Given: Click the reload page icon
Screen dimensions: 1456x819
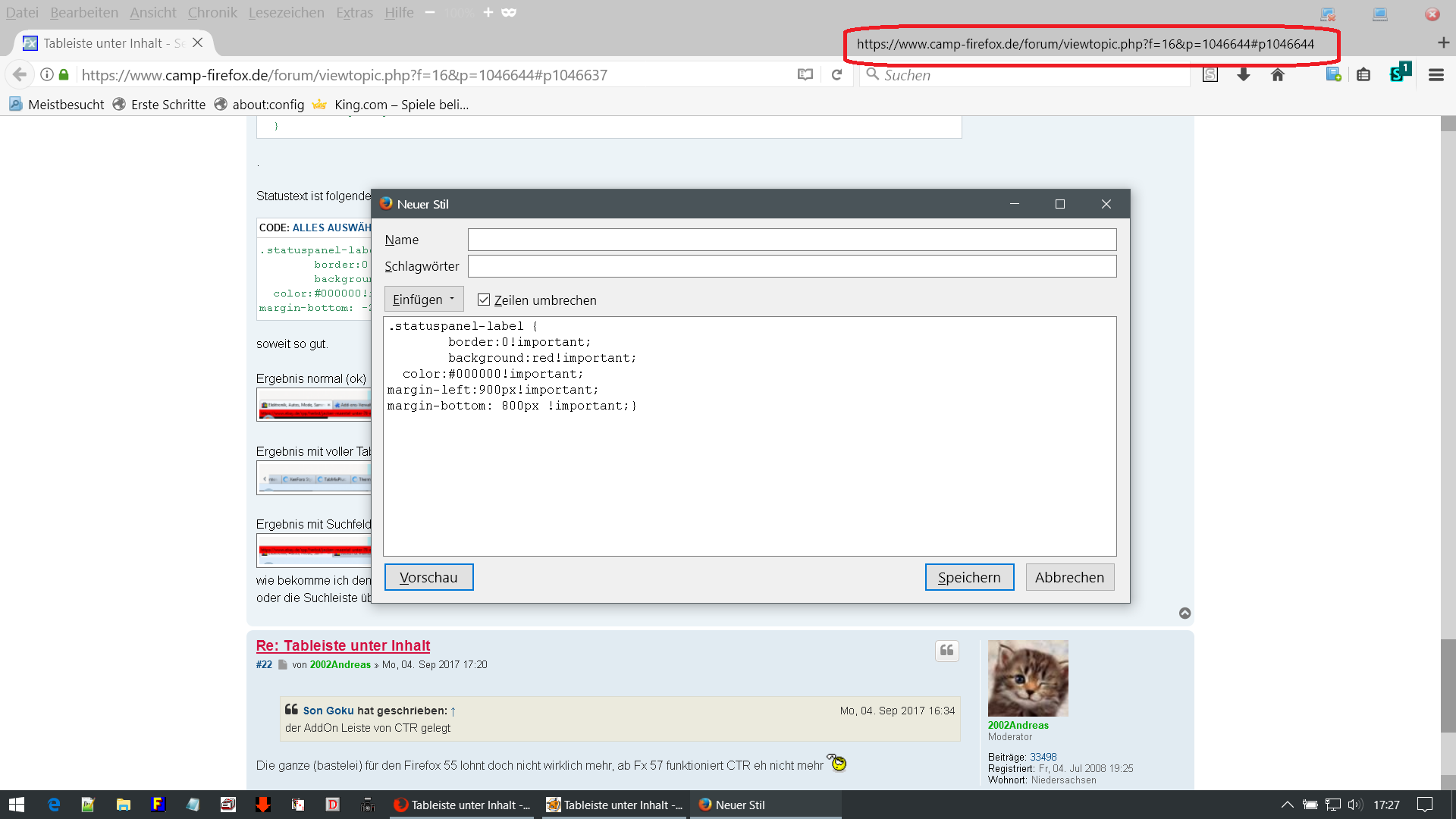Looking at the screenshot, I should click(836, 74).
